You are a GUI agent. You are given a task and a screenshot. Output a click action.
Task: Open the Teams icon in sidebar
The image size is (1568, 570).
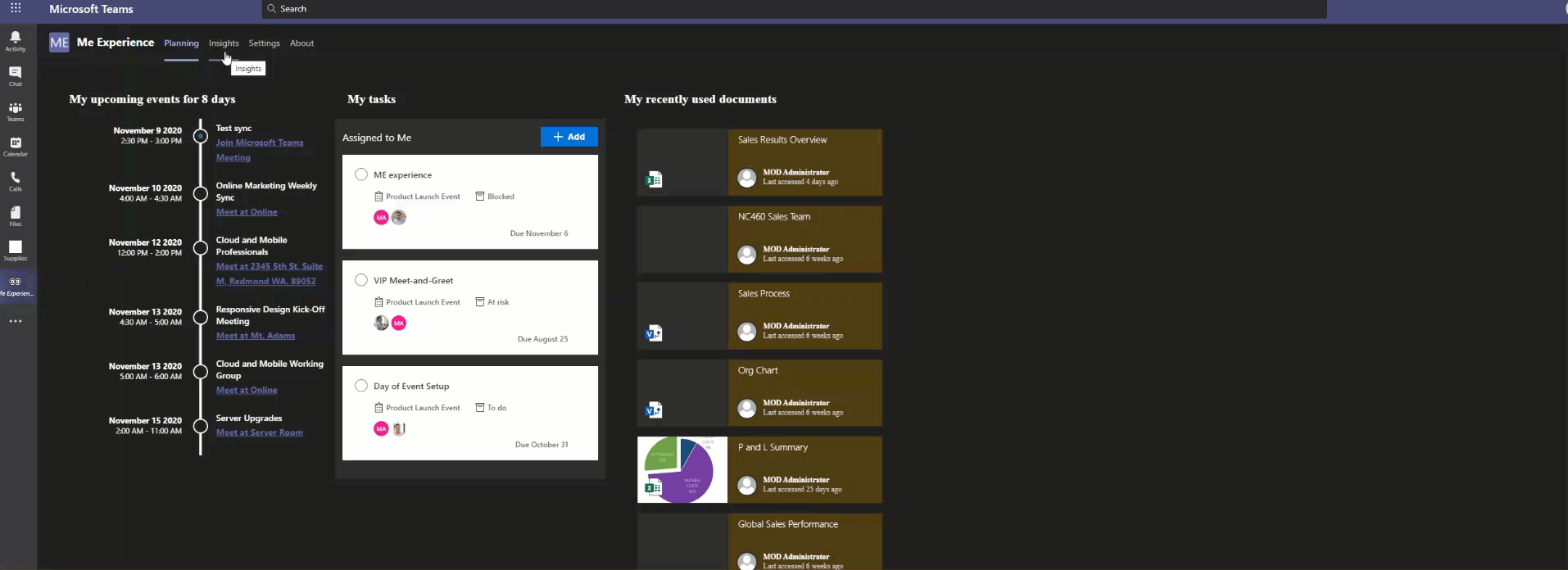[16, 111]
